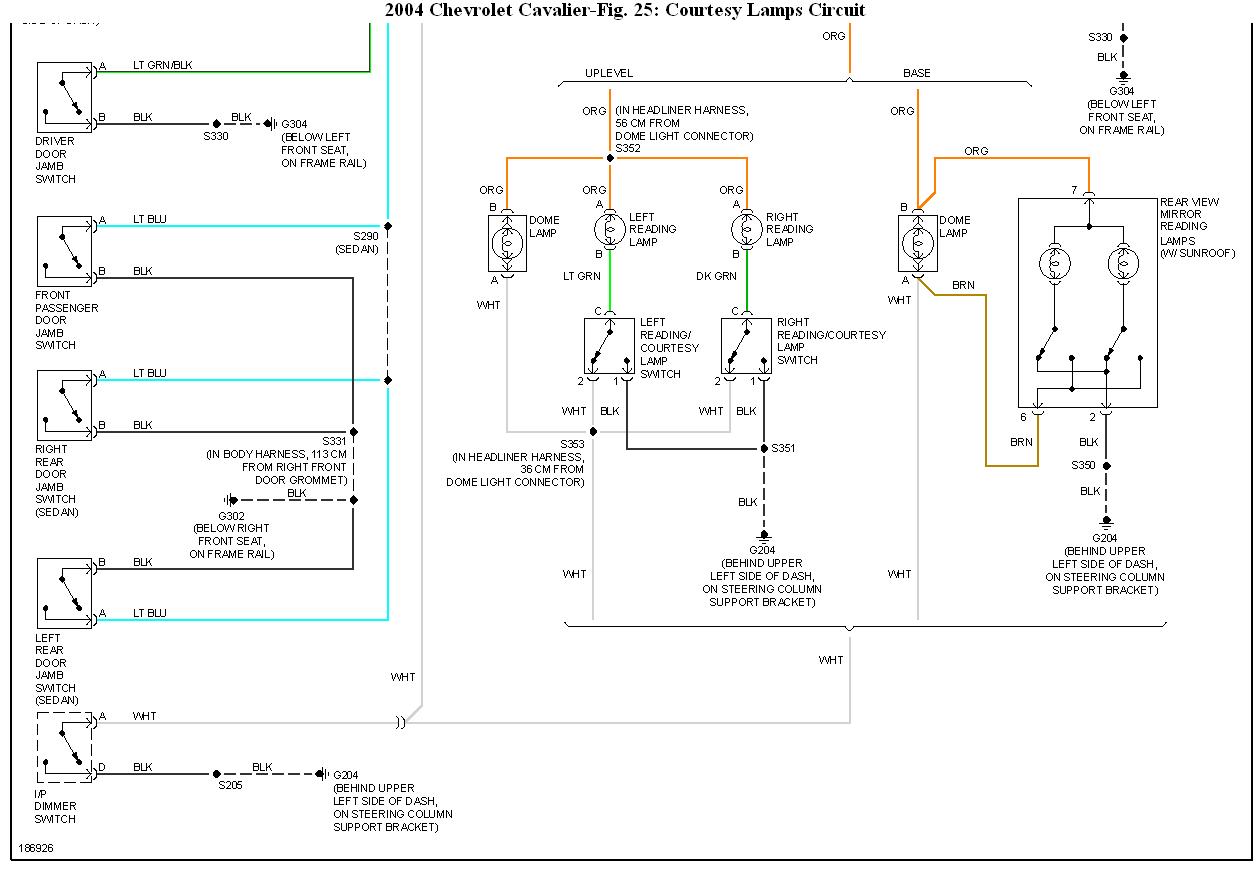
Task: Click the front passenger door jamb switch symbol
Action: [64, 251]
